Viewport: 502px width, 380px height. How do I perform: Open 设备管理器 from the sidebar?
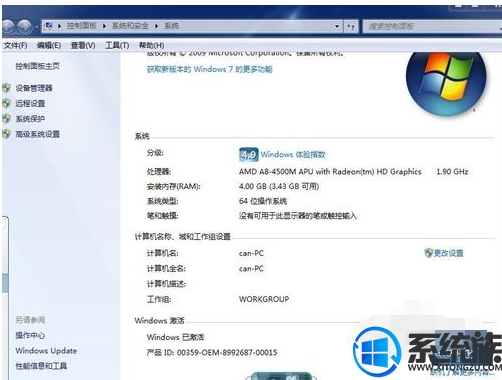pos(34,88)
